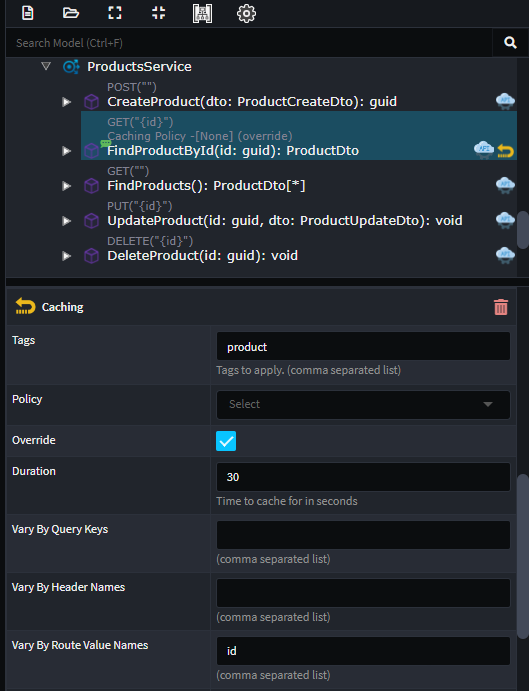Click the Search Model input box

[249, 43]
